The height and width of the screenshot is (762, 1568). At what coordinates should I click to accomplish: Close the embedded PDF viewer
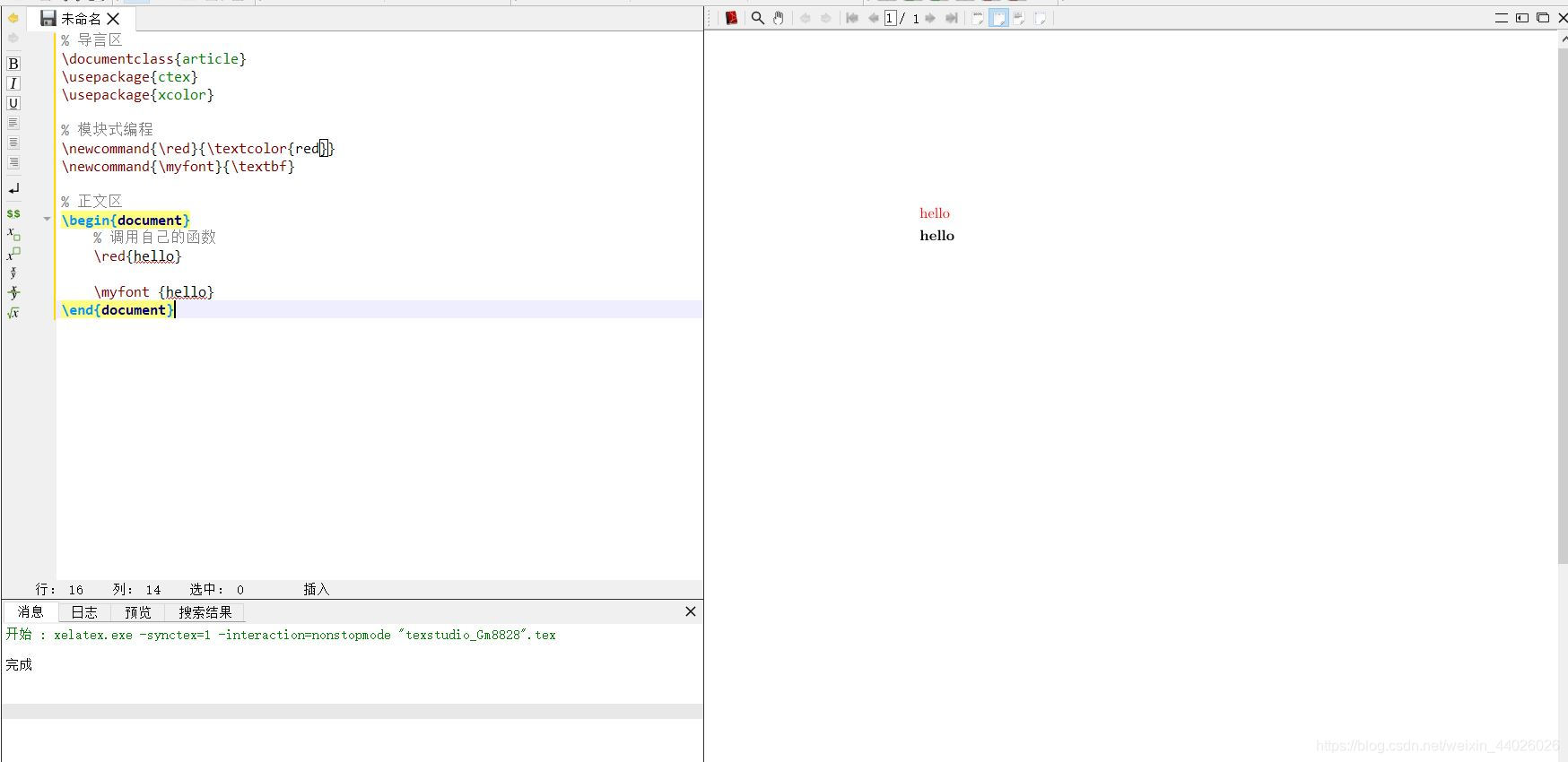click(x=1562, y=18)
